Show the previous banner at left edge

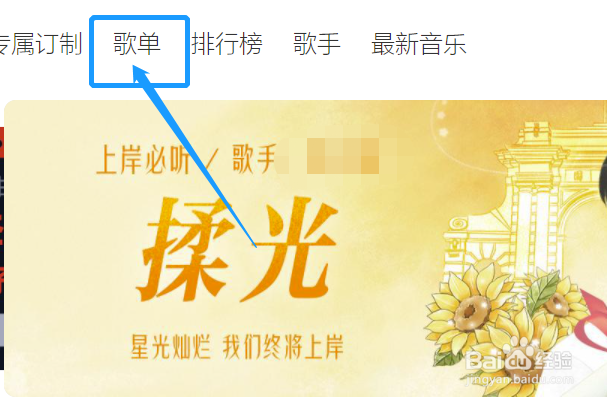point(2,248)
